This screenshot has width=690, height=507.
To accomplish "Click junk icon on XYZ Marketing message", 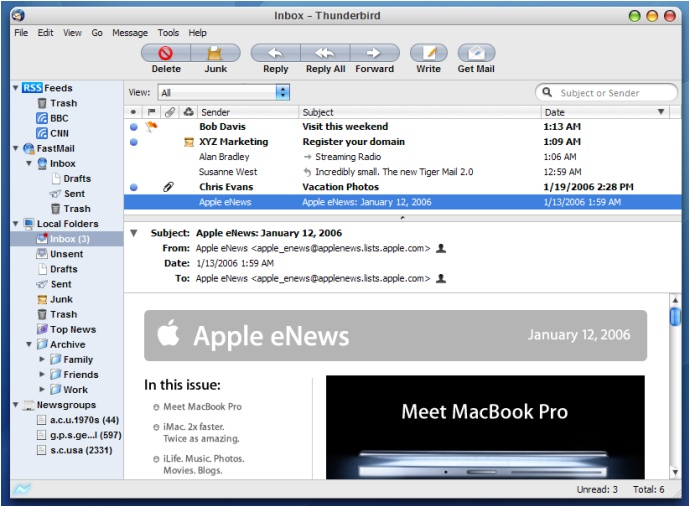I will click(x=189, y=142).
